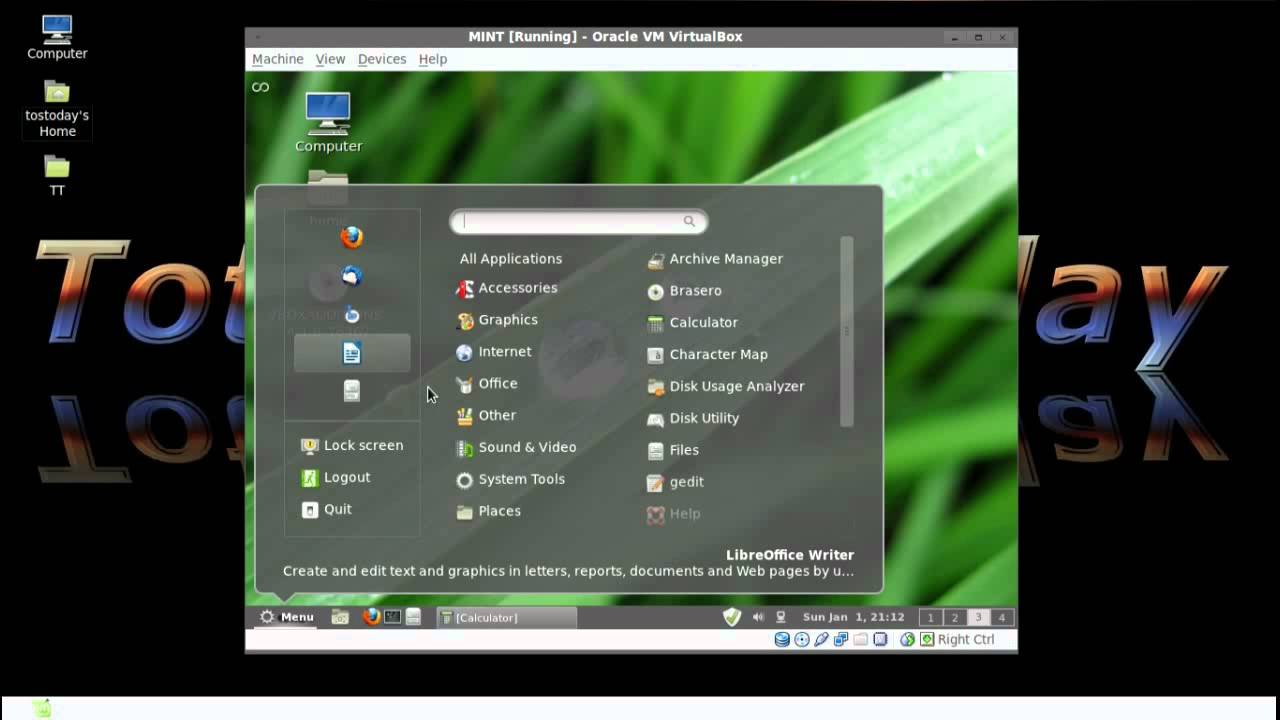Click the Logout button
This screenshot has height=720, width=1280.
click(x=336, y=478)
